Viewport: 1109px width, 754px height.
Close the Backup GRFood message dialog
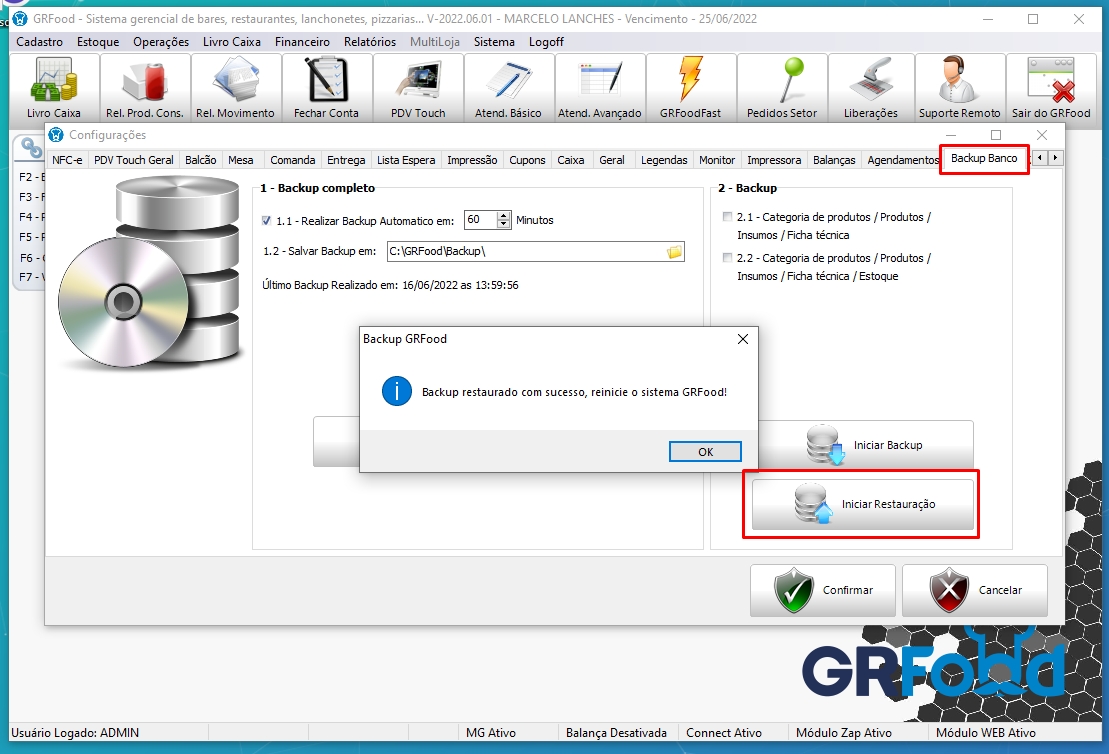coord(743,339)
